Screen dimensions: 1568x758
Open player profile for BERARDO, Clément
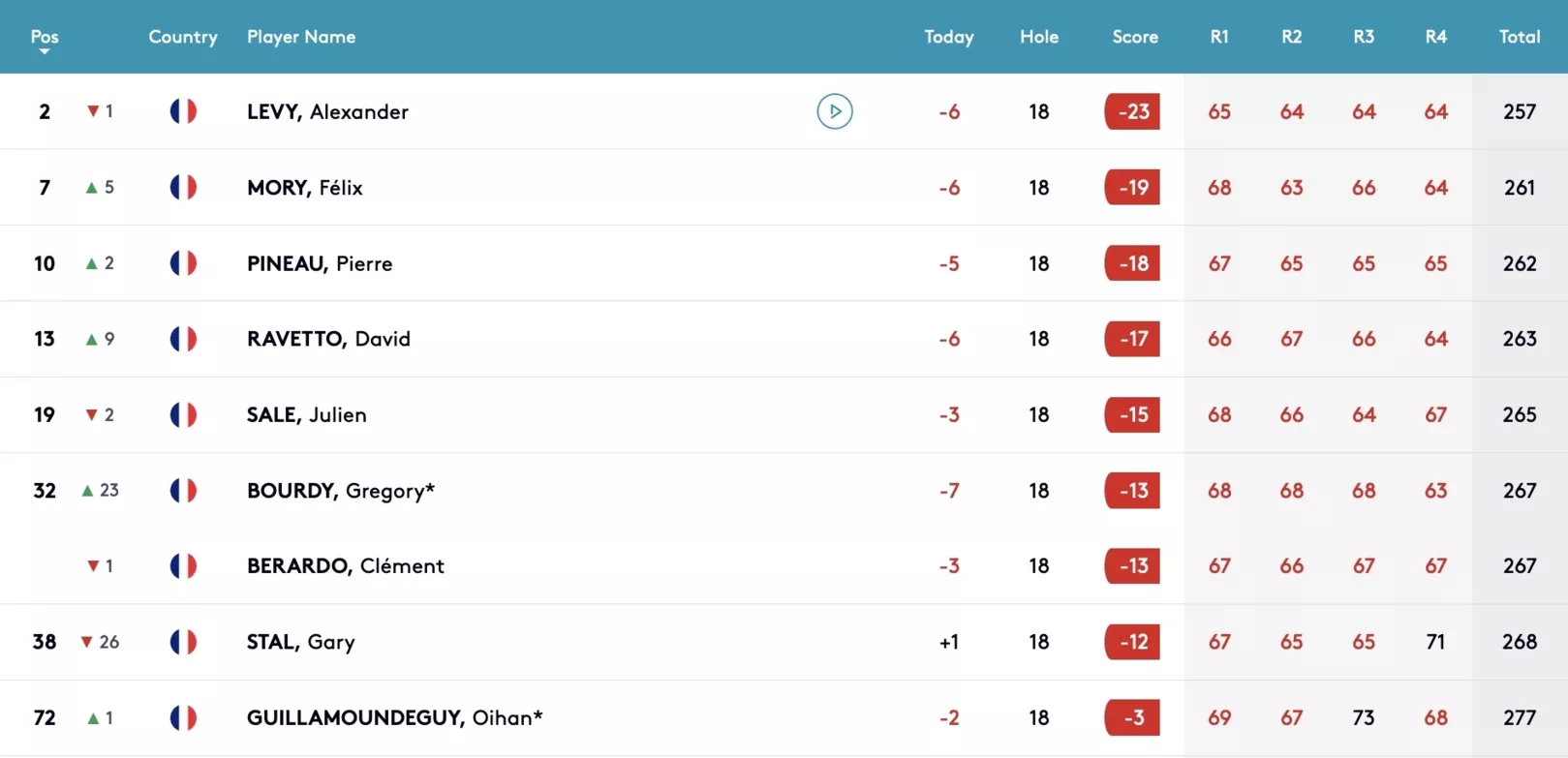pos(346,566)
